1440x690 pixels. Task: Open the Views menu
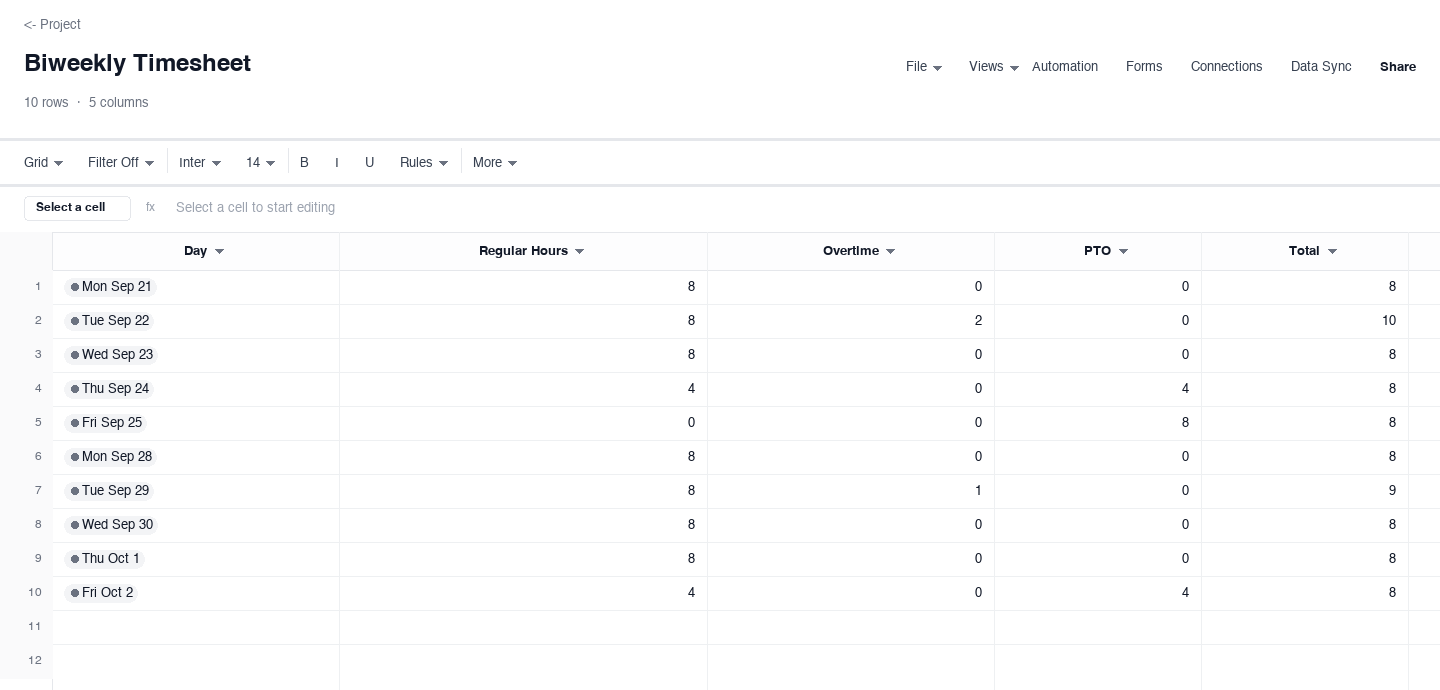coord(994,67)
